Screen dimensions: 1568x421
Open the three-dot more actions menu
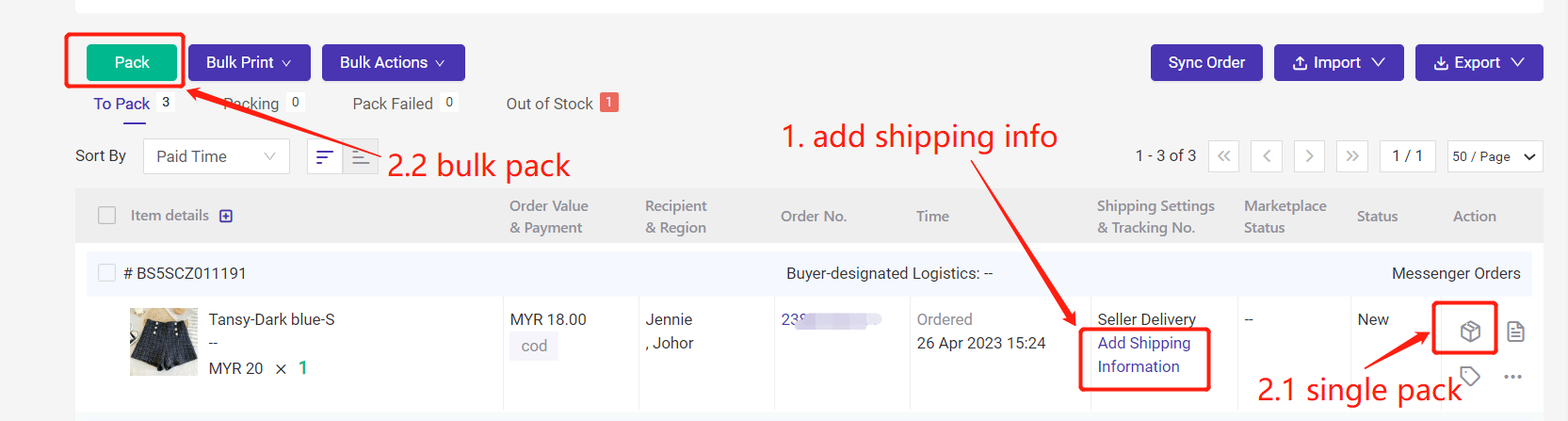coord(1513,376)
